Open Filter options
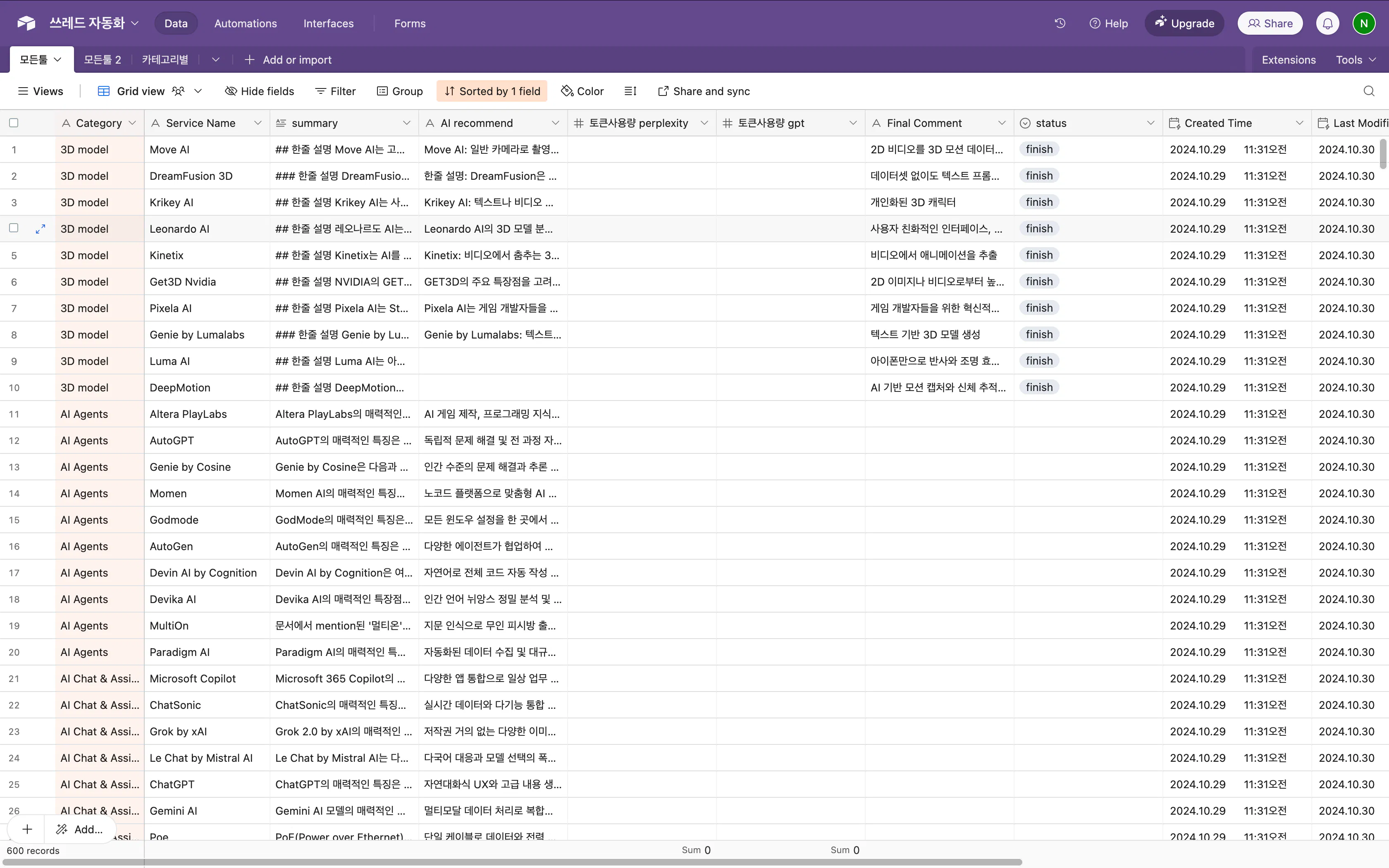This screenshot has width=1389, height=868. coord(336,91)
